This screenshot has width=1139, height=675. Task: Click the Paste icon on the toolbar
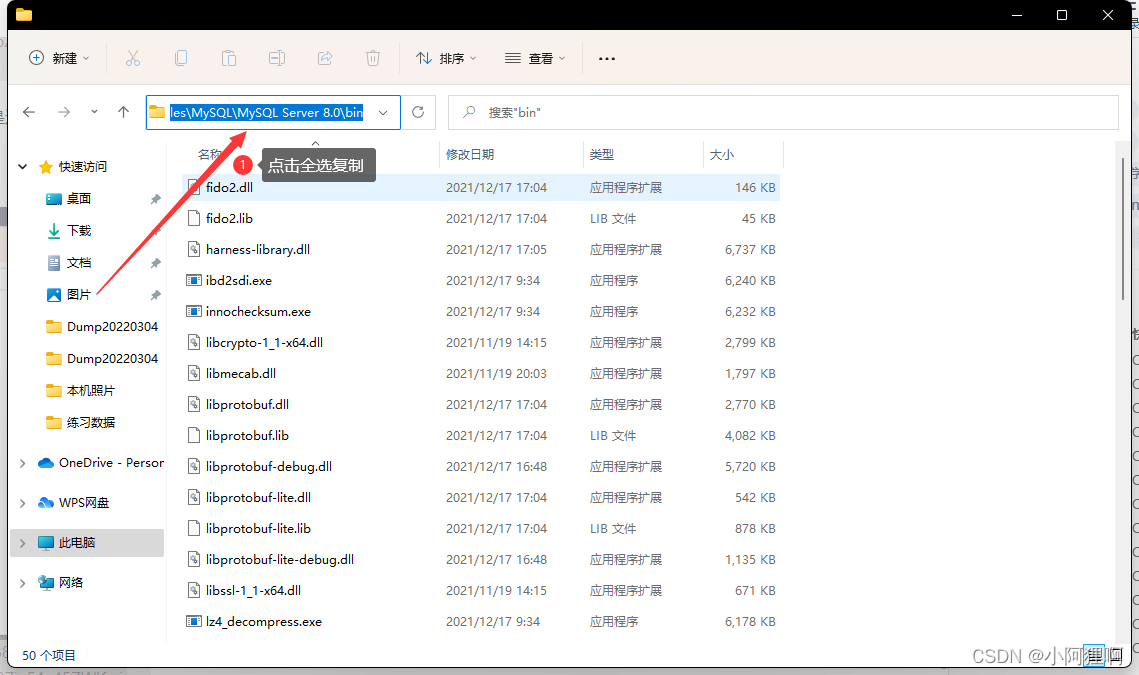pyautogui.click(x=229, y=58)
